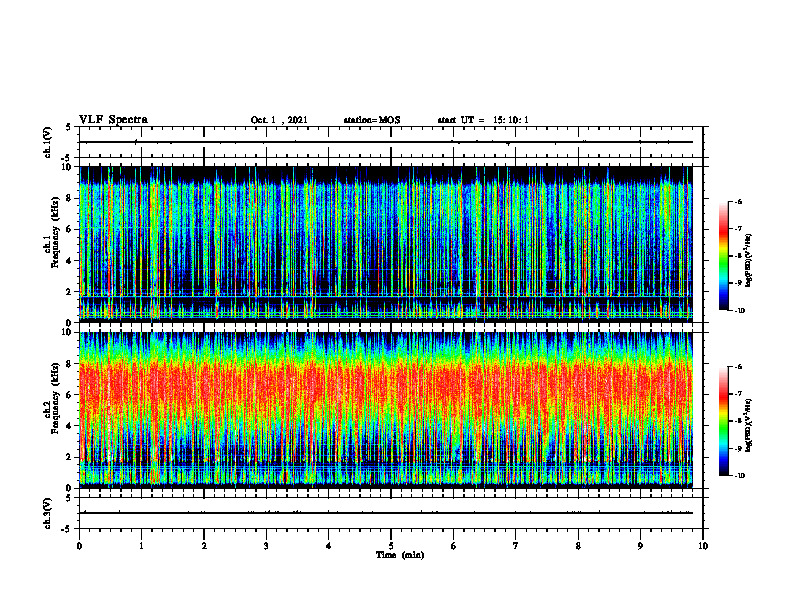Click time axis tick label "5"
Image resolution: width=792 pixels, height=612 pixels.
click(x=391, y=546)
